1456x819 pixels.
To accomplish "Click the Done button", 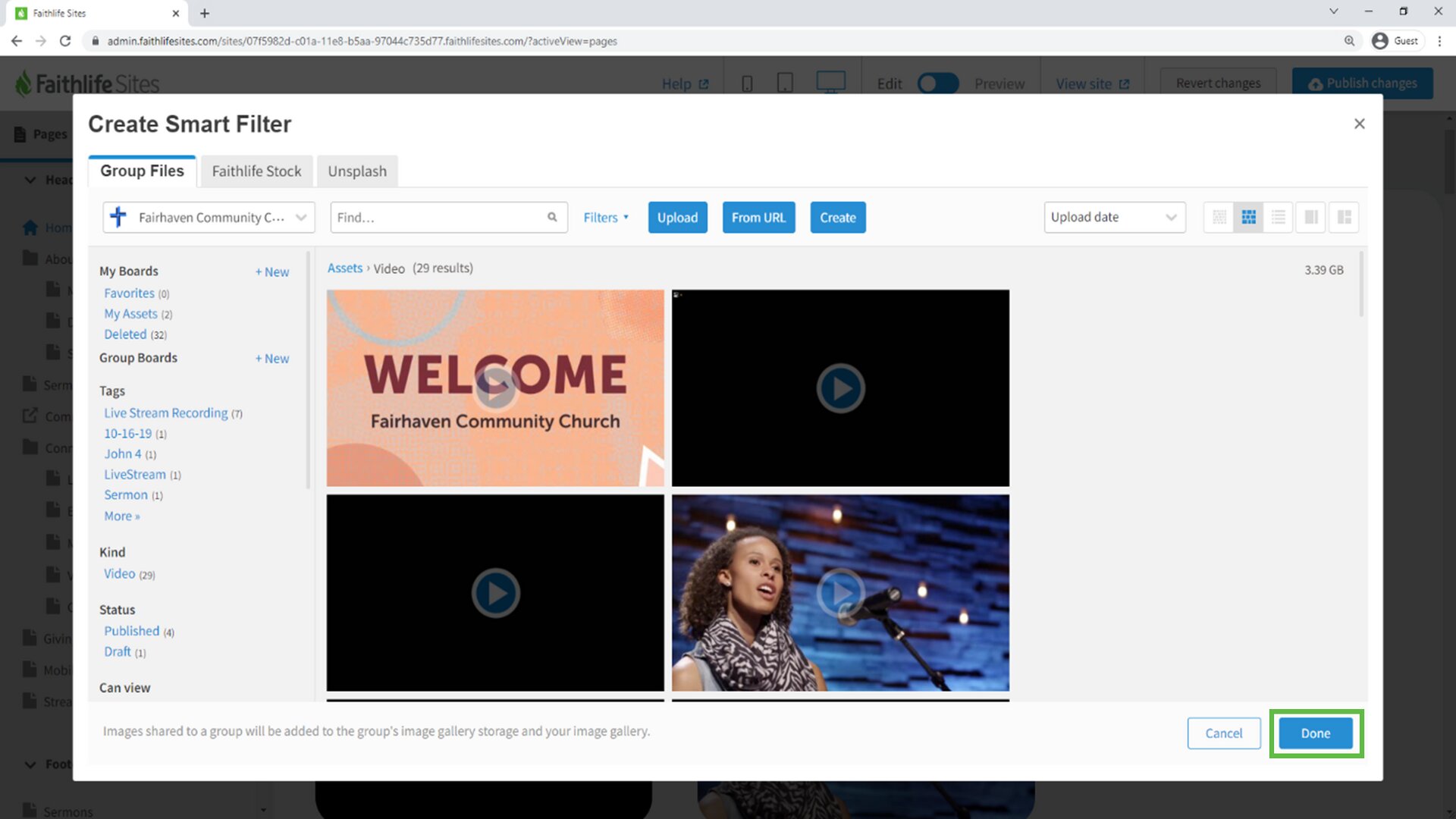I will tap(1316, 733).
